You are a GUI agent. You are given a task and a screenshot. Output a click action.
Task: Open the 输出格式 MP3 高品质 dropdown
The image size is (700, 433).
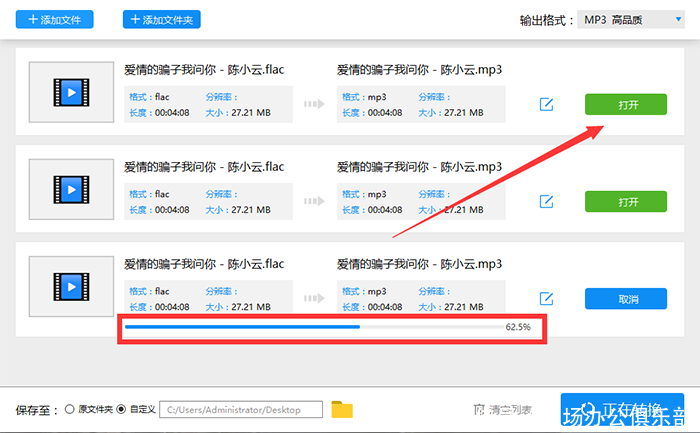tap(630, 20)
